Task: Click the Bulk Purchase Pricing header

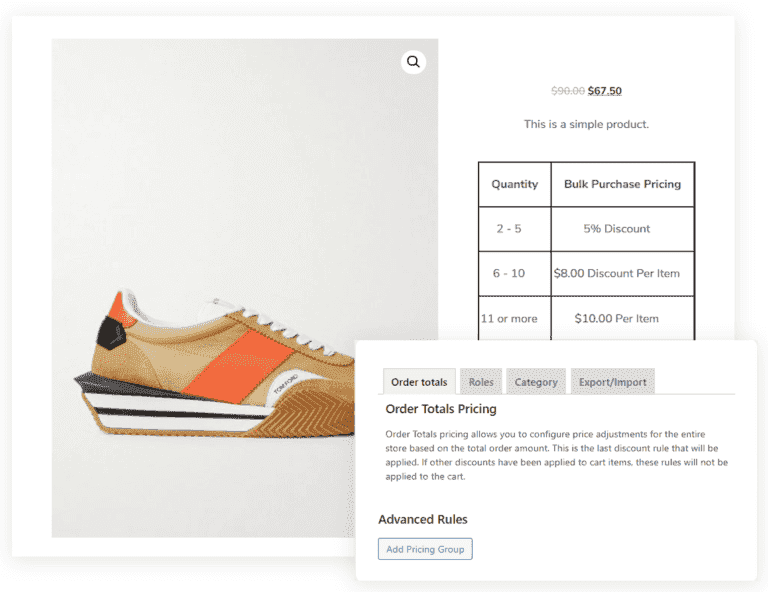Action: pyautogui.click(x=622, y=185)
